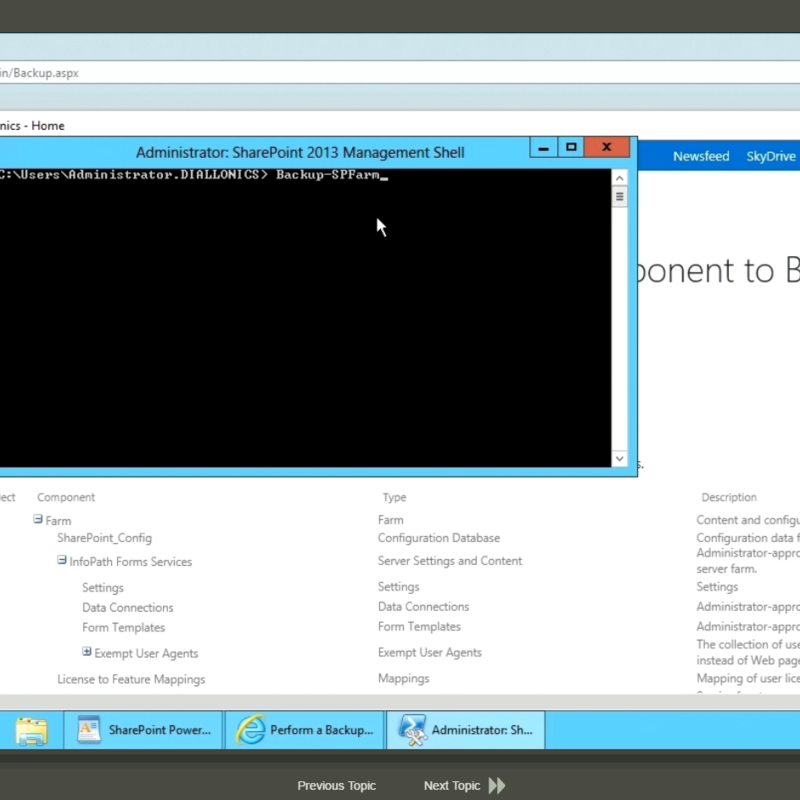
Task: Maximize the SharePoint Management Shell window
Action: tap(571, 147)
